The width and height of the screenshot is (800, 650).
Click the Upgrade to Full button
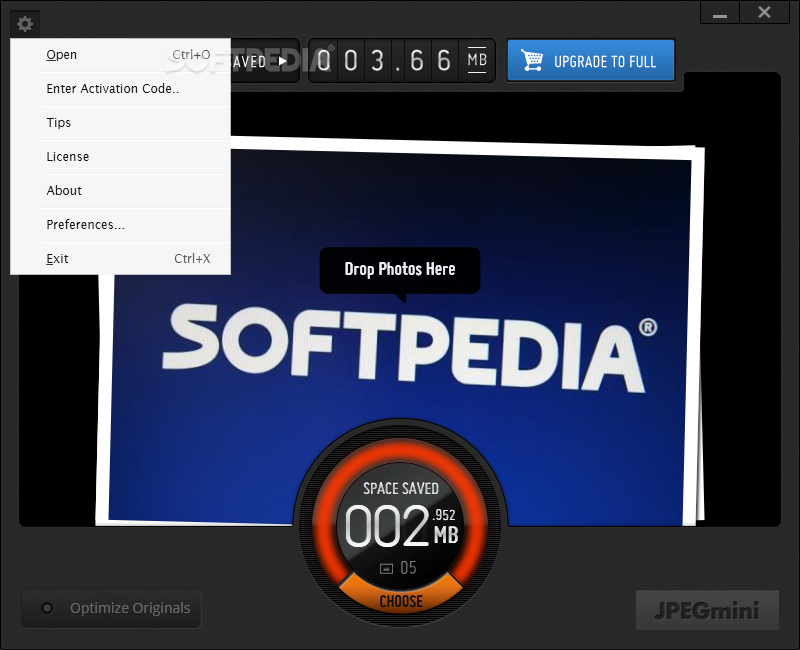[x=591, y=61]
